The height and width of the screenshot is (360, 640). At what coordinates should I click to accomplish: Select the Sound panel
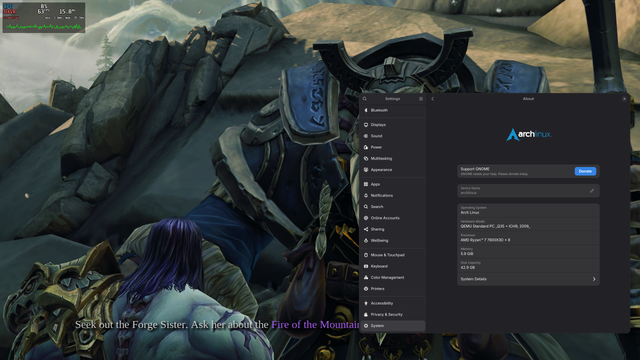[x=393, y=136]
